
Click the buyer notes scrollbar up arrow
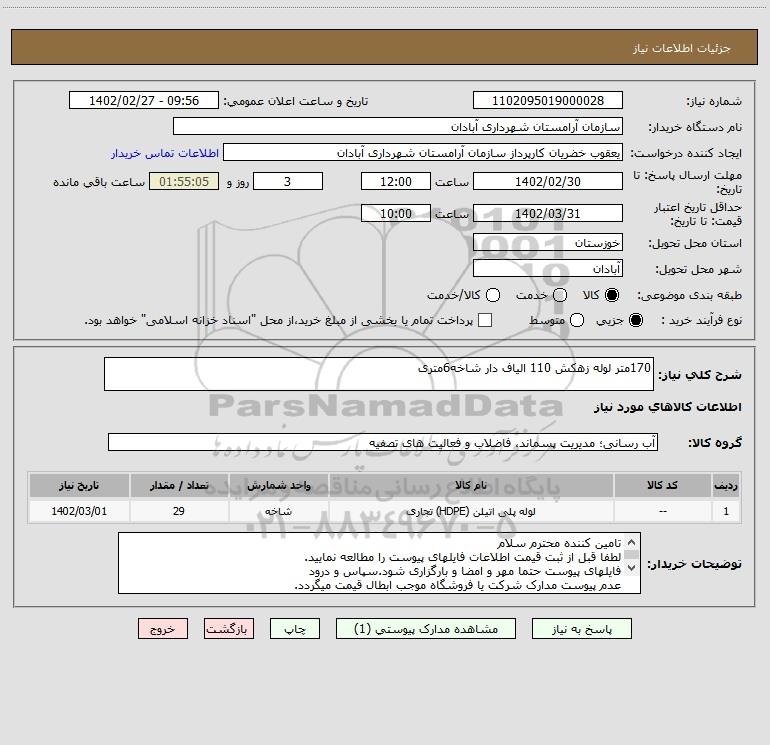coord(632,543)
